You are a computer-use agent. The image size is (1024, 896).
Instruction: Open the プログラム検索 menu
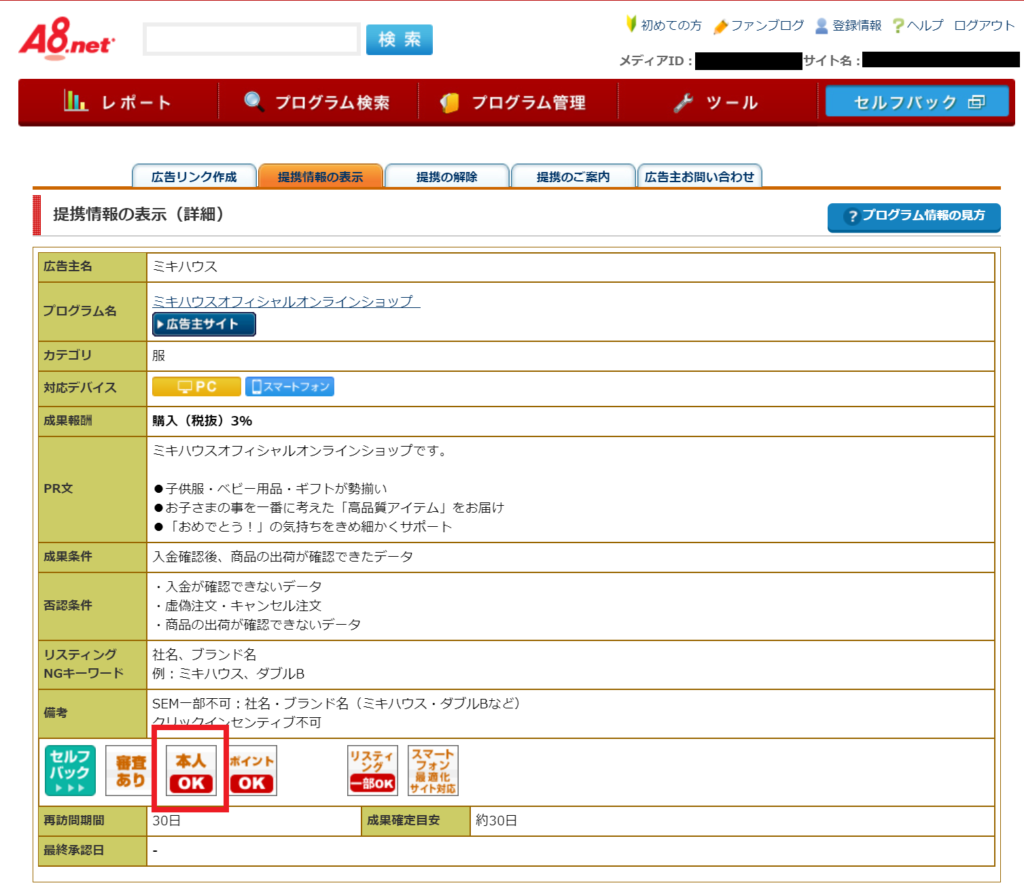click(317, 103)
